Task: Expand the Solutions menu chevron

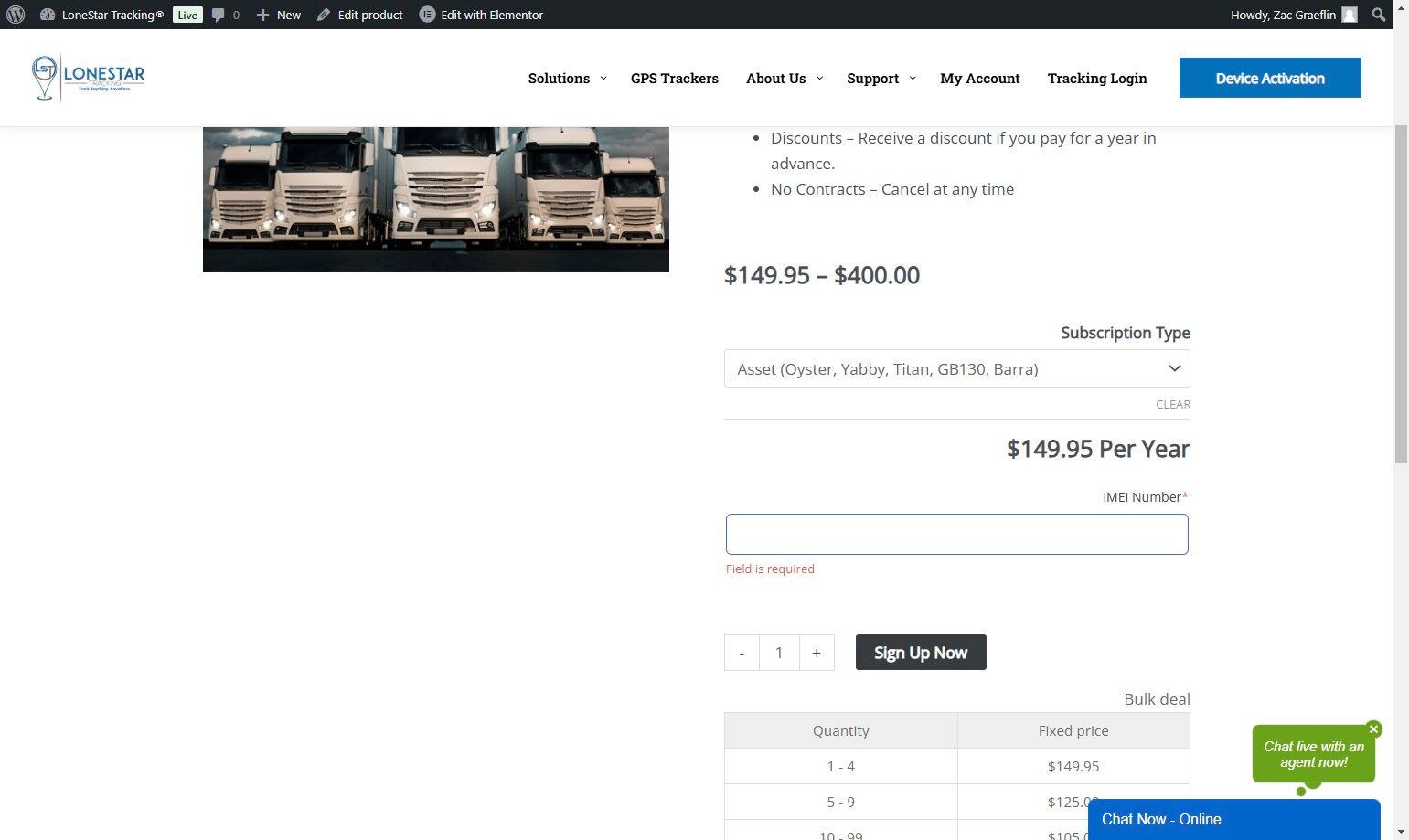Action: tap(603, 79)
